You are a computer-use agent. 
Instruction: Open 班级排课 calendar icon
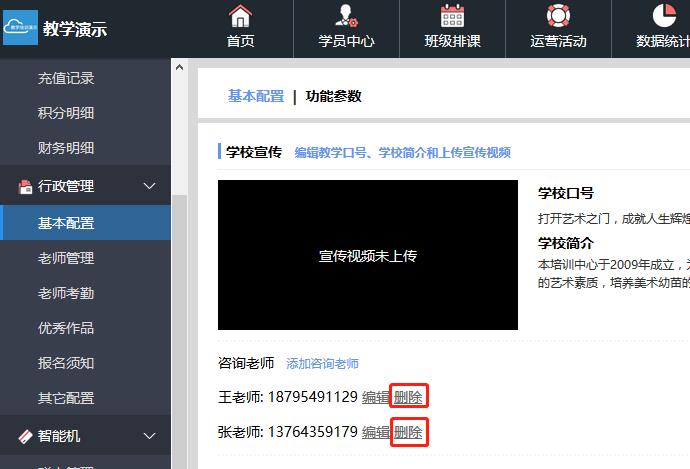coord(452,16)
